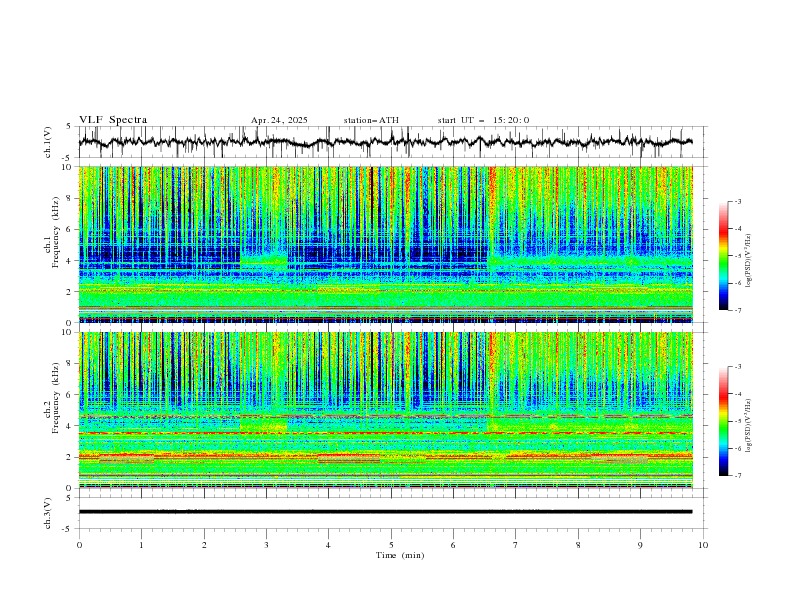Click the "10" kHz tick of ch.2 spectrogram

click(x=69, y=332)
